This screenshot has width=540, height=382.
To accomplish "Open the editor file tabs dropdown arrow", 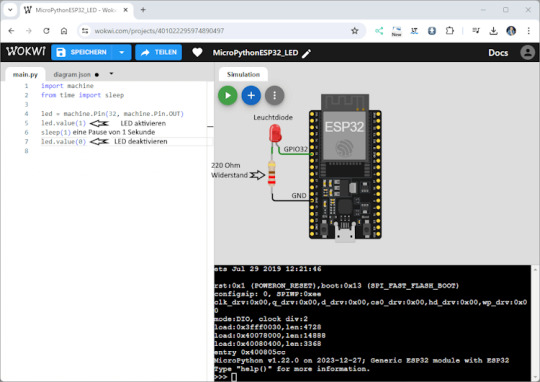I will (x=111, y=73).
